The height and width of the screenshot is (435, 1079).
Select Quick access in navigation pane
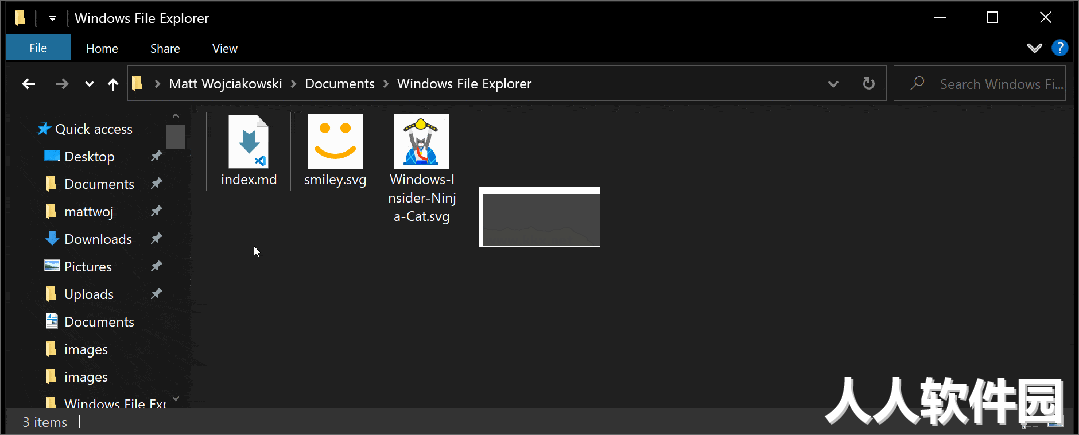94,129
